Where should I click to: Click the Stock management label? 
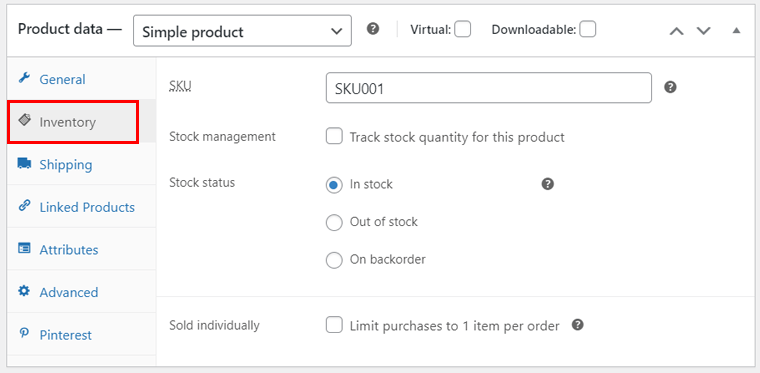point(222,137)
